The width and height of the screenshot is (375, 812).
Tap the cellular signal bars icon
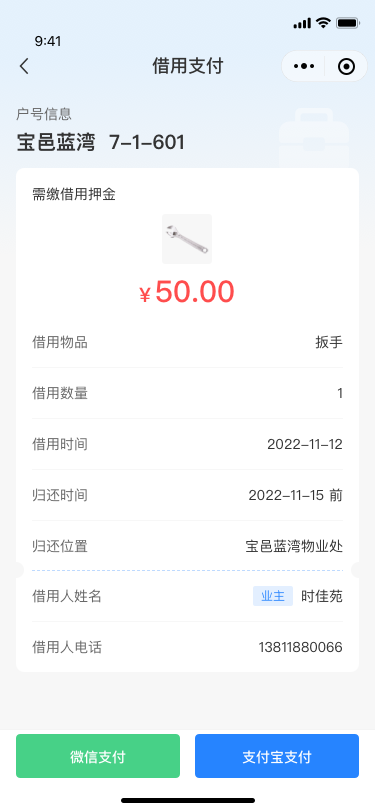point(302,23)
